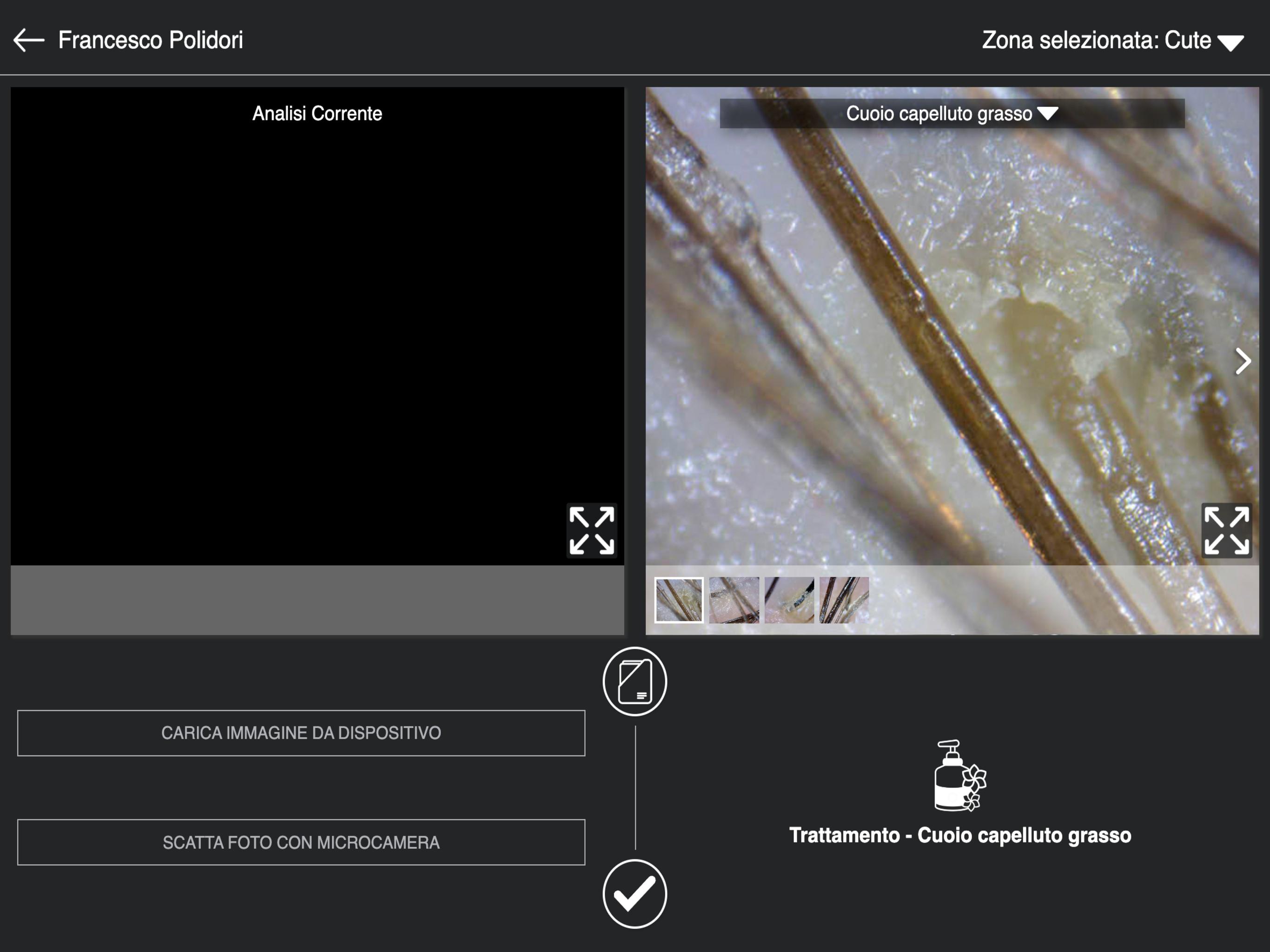Open Trattamento - Cuoio capelluto grasso

point(960,835)
